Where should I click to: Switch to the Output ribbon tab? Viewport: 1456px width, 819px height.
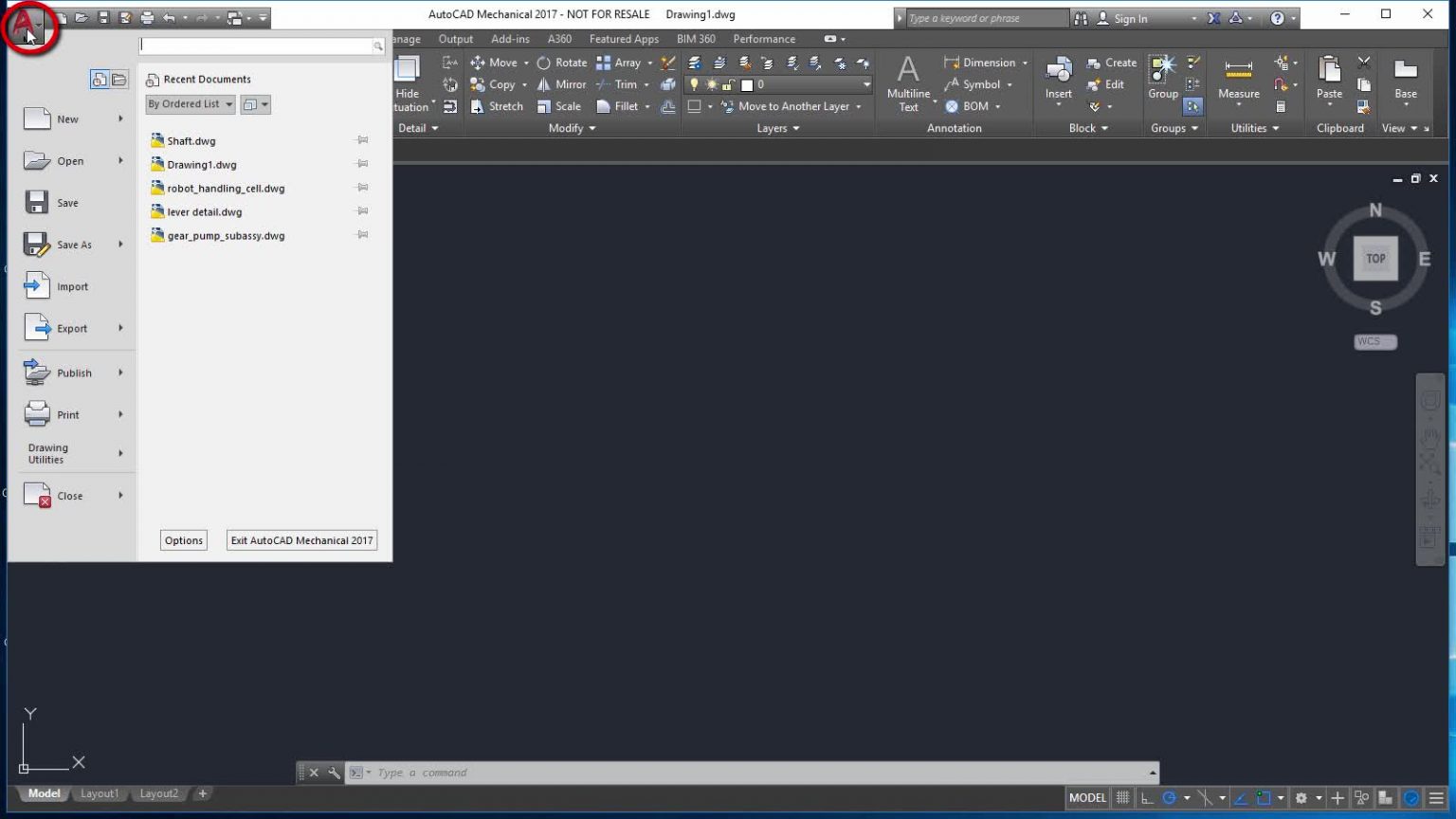(x=455, y=39)
